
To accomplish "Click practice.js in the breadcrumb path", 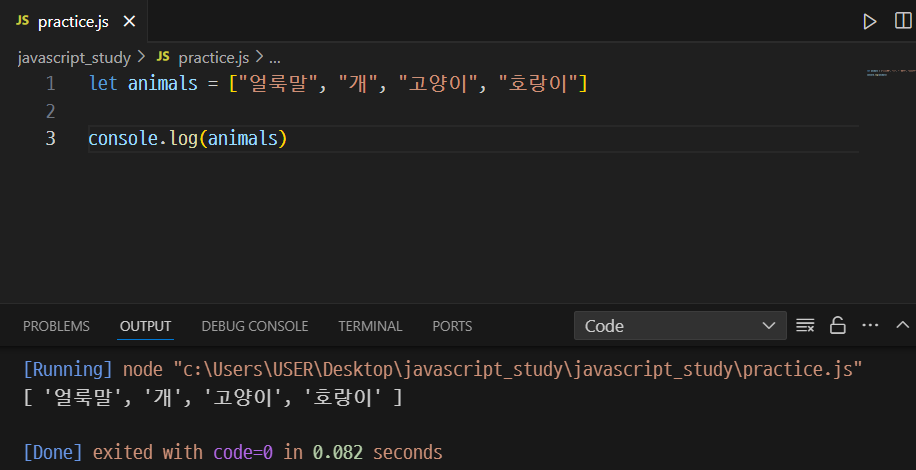I will tap(213, 58).
